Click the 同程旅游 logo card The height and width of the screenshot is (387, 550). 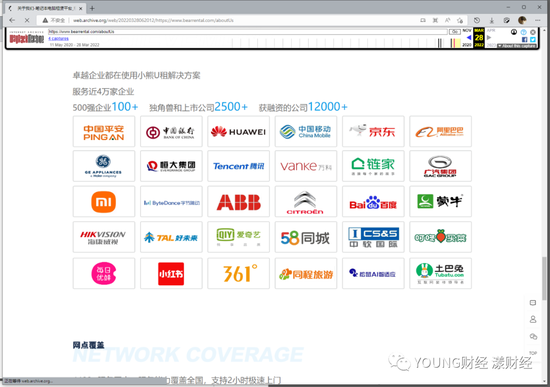tap(306, 273)
